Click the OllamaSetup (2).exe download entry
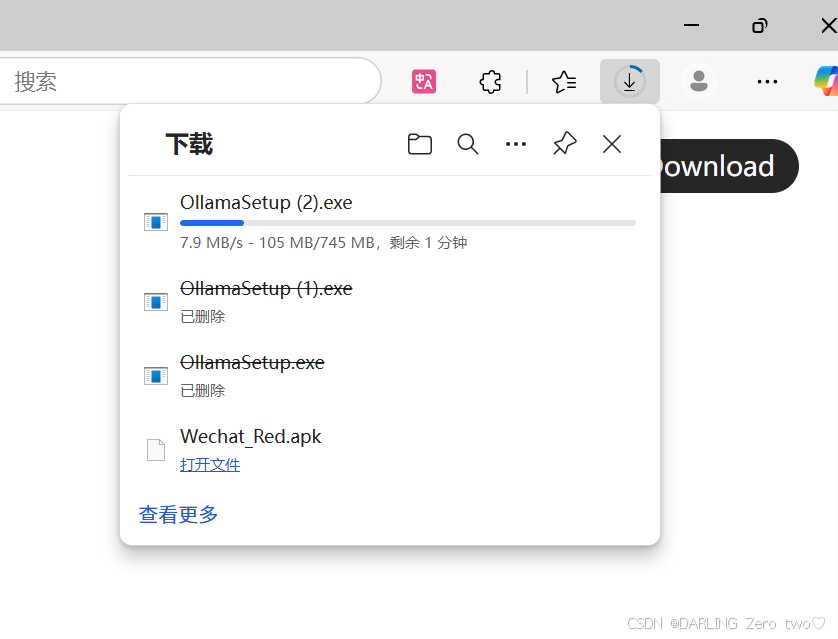This screenshot has height=639, width=838. click(266, 203)
